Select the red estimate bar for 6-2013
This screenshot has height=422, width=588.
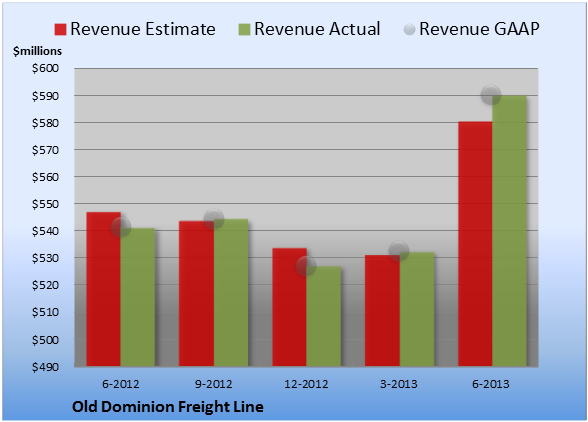tap(475, 244)
